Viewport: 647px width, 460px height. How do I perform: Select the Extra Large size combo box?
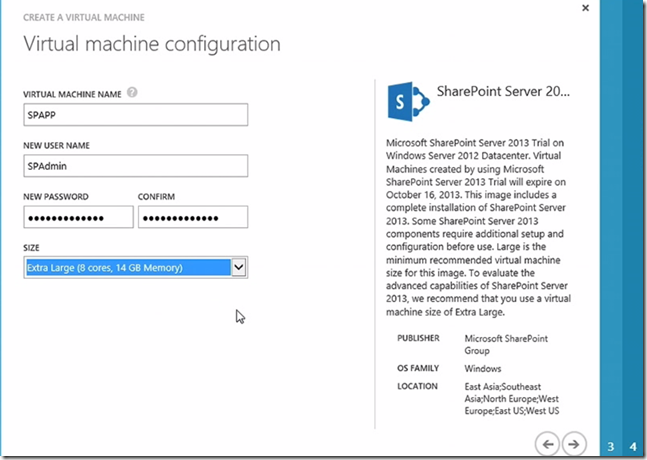pos(136,267)
